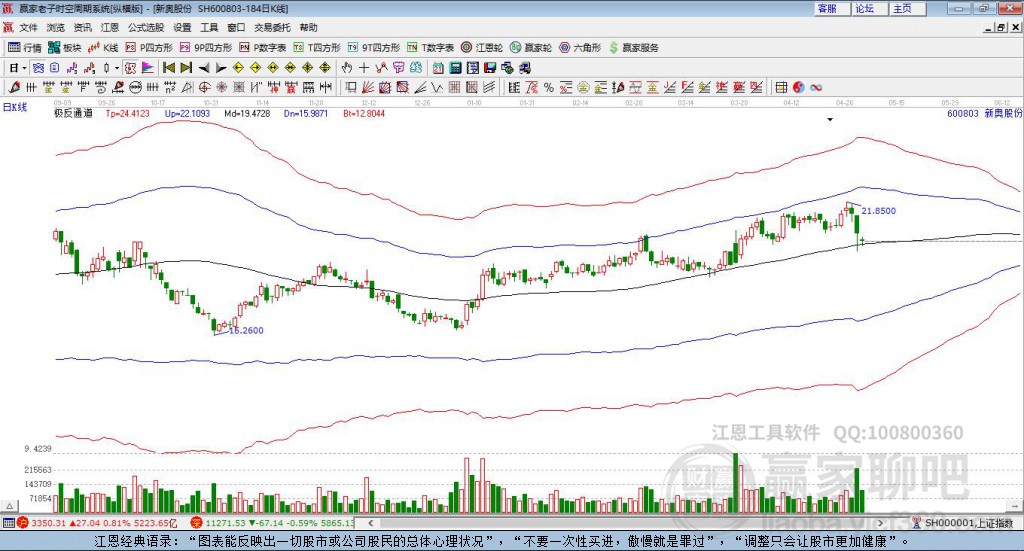Open the 公式选股 menu
Screen dimensions: 1024x551
146,27
